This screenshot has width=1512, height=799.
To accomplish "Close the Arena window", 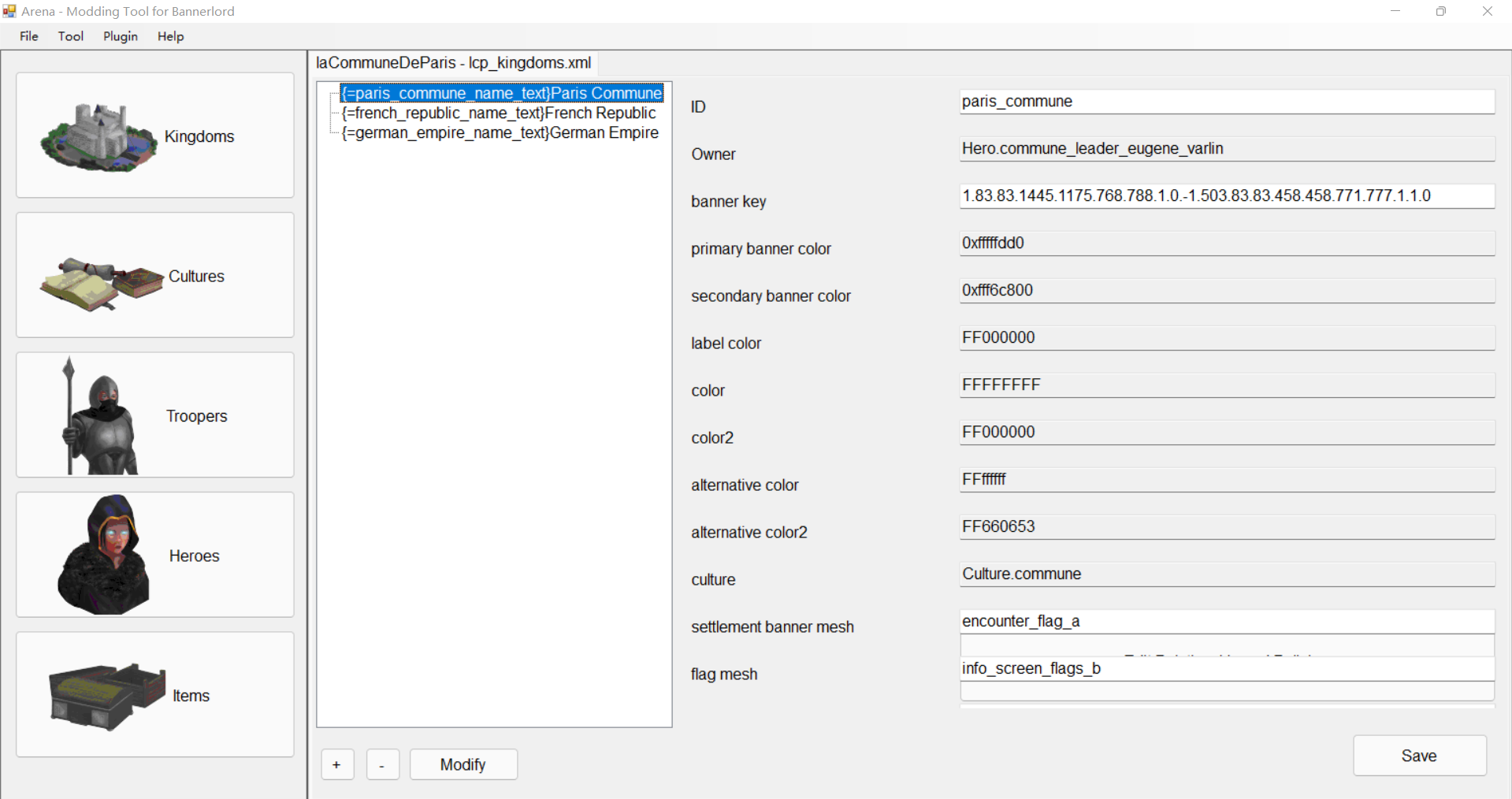I will tap(1488, 11).
